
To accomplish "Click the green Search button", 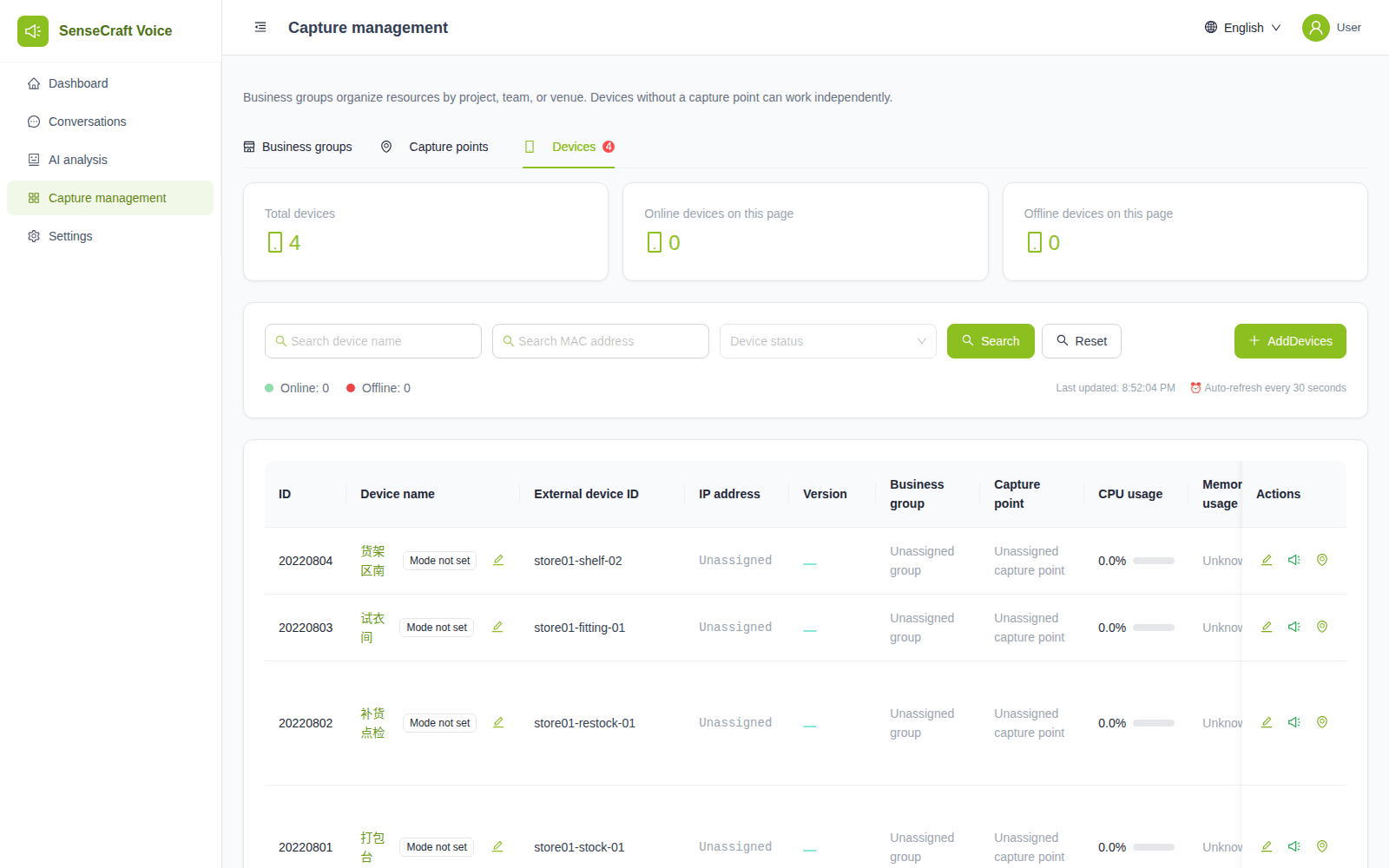I will pyautogui.click(x=991, y=341).
